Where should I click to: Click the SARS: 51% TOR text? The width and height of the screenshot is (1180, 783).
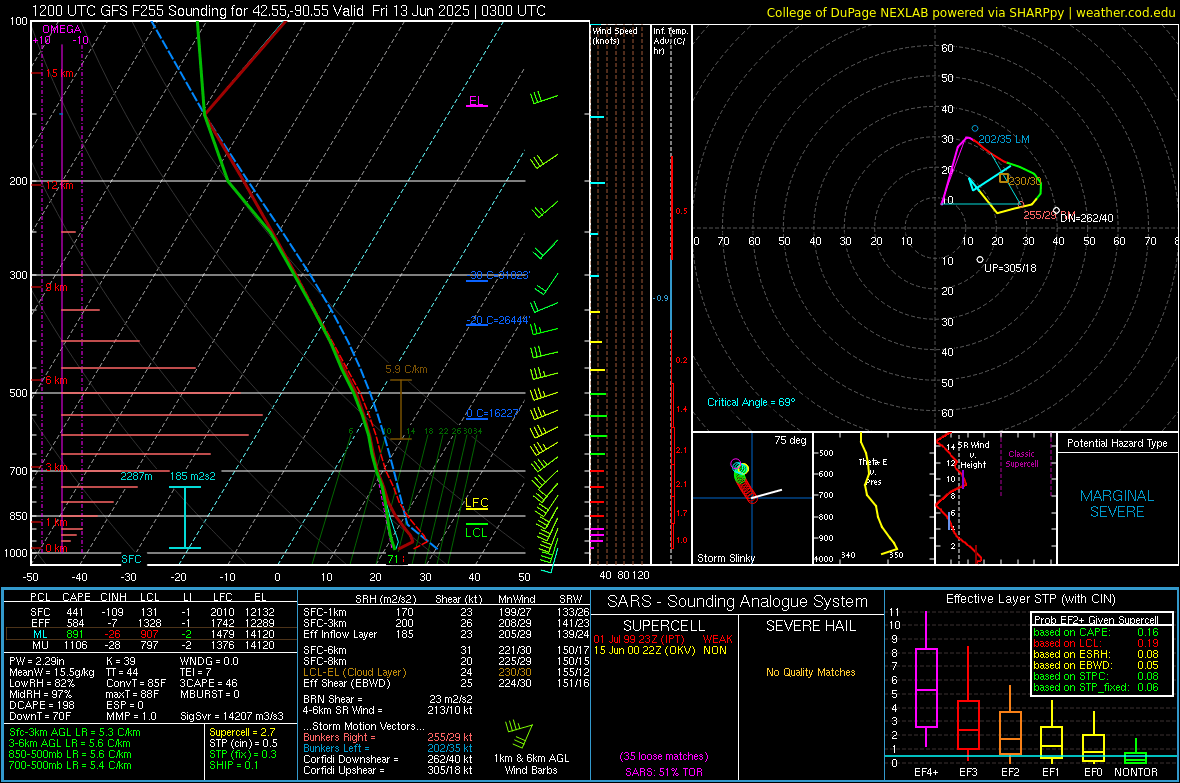coord(664,772)
